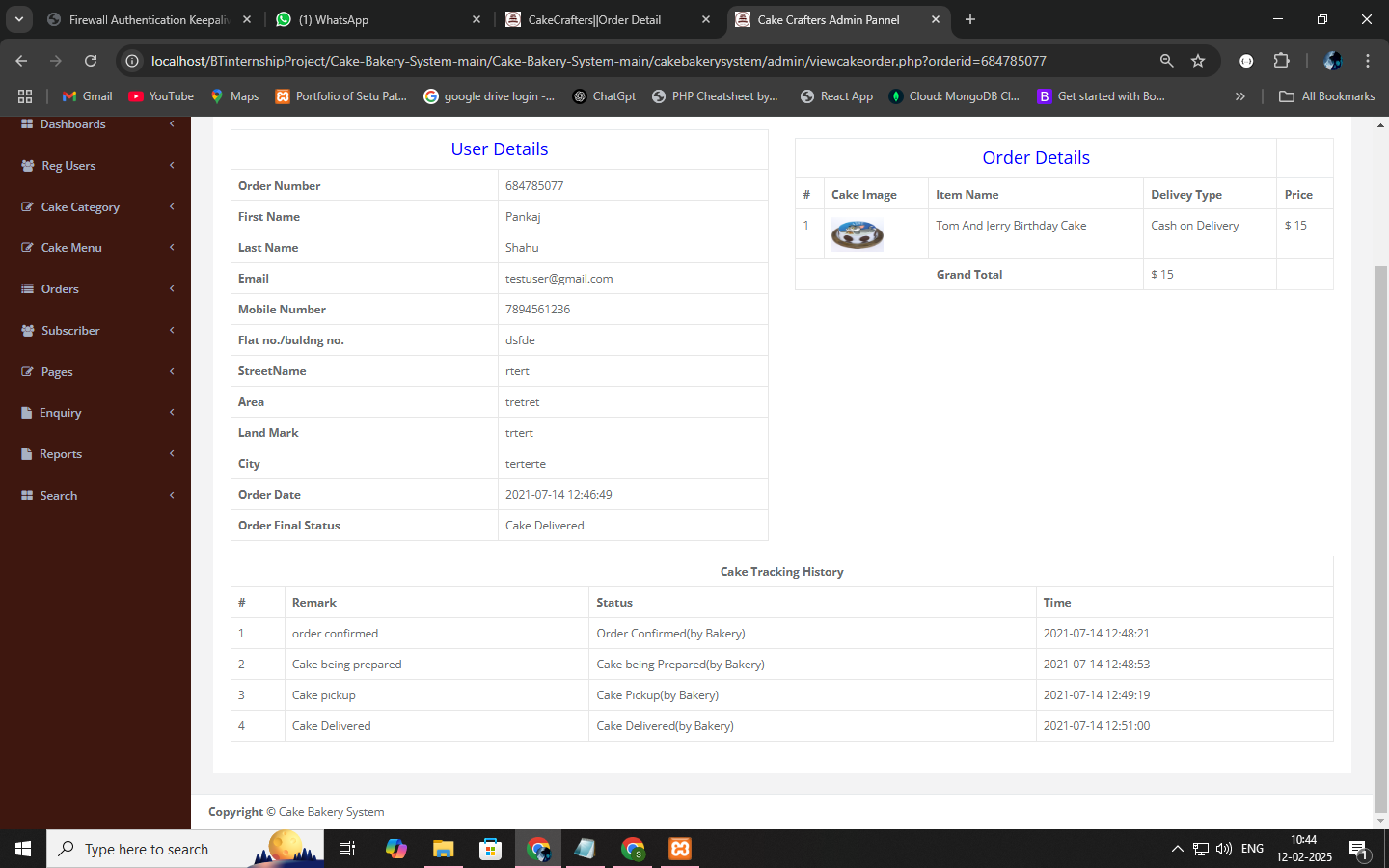Open the Reports menu label

(61, 454)
